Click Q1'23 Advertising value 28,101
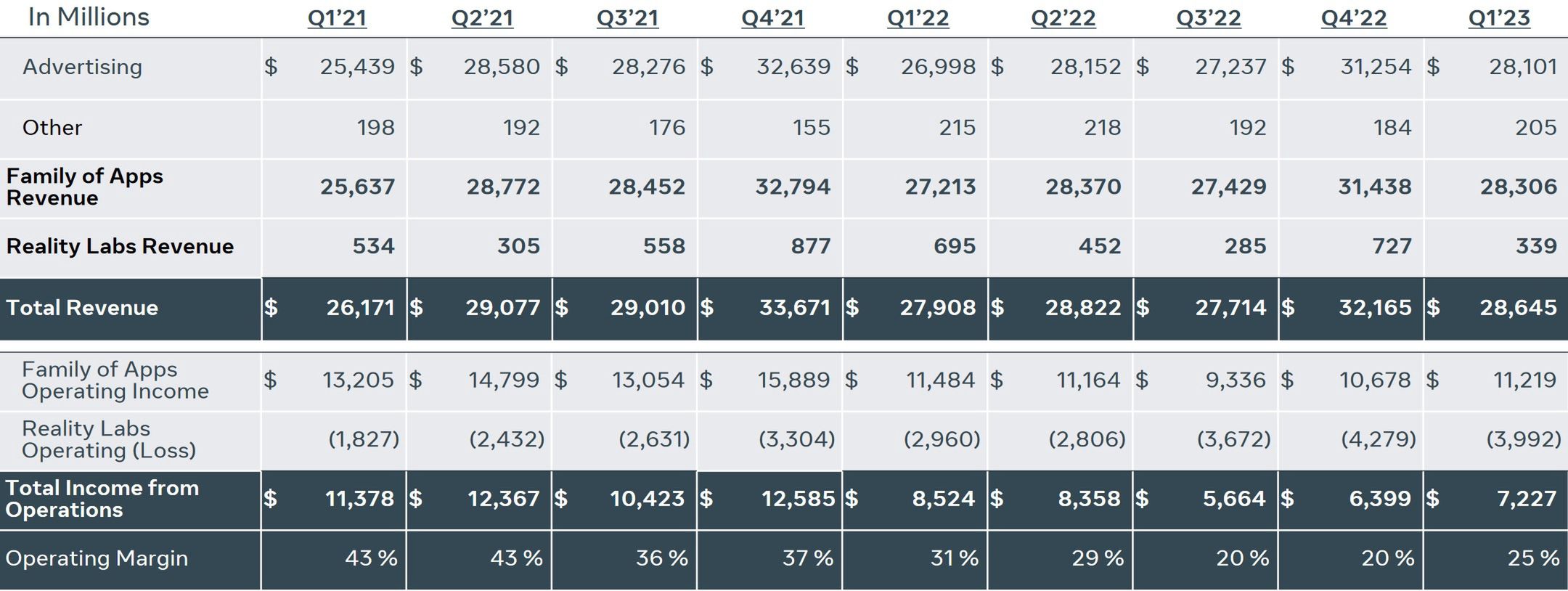 point(1522,67)
